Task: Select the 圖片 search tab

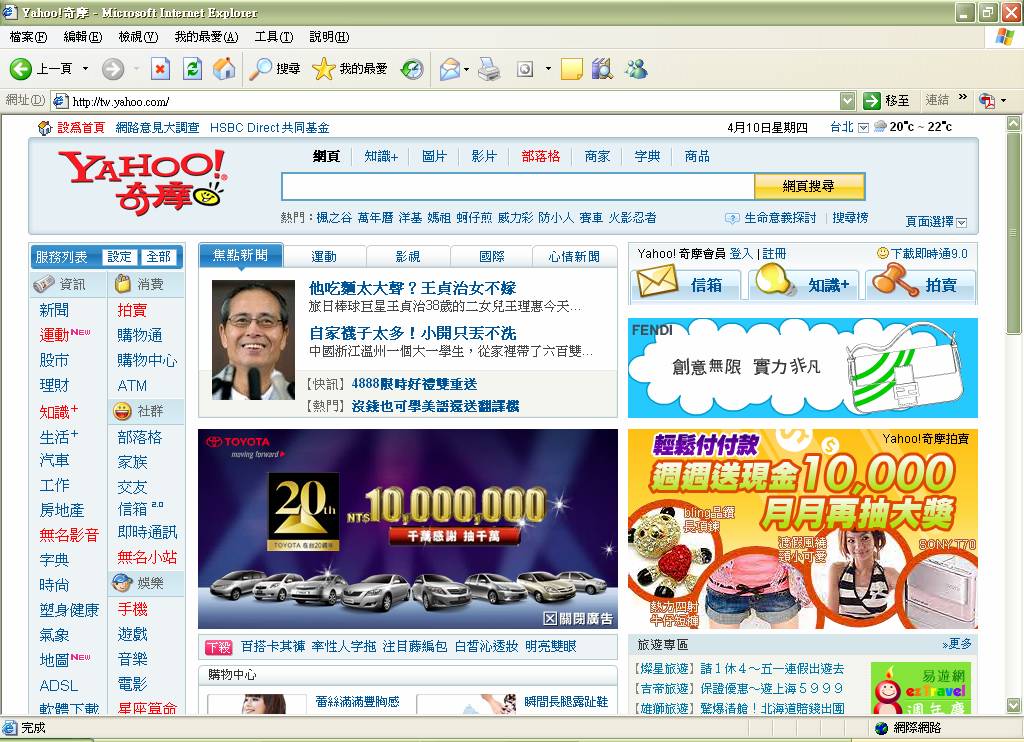Action: pos(434,156)
